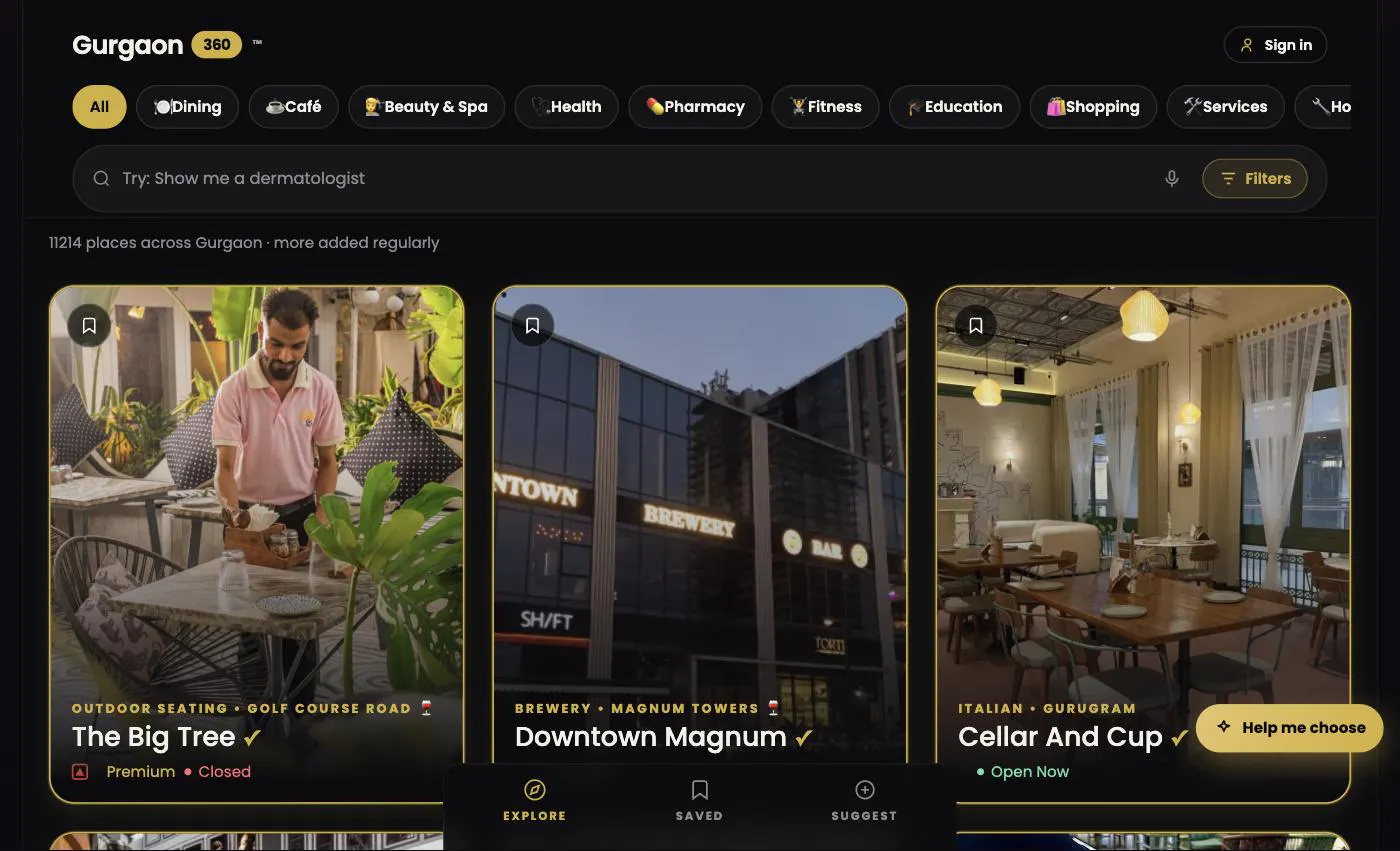Bookmark the Downtown Magnum card

pyautogui.click(x=532, y=325)
